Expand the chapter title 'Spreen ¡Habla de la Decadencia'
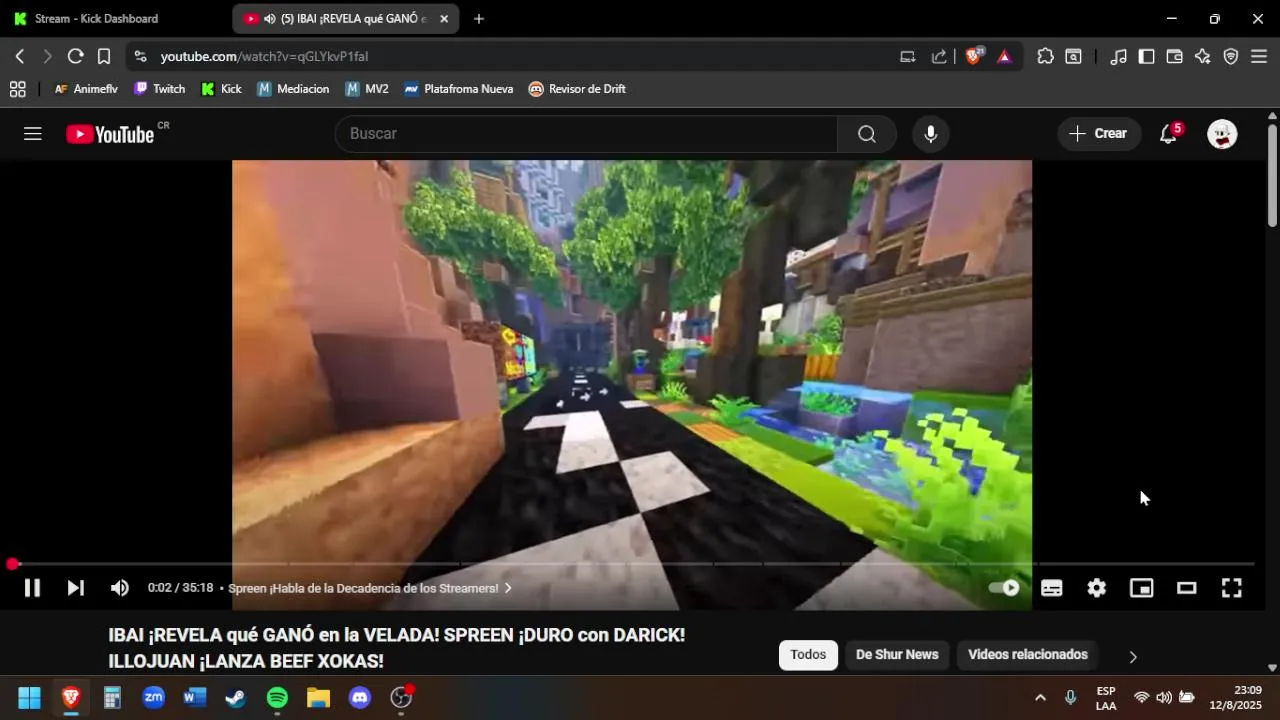 pos(369,588)
